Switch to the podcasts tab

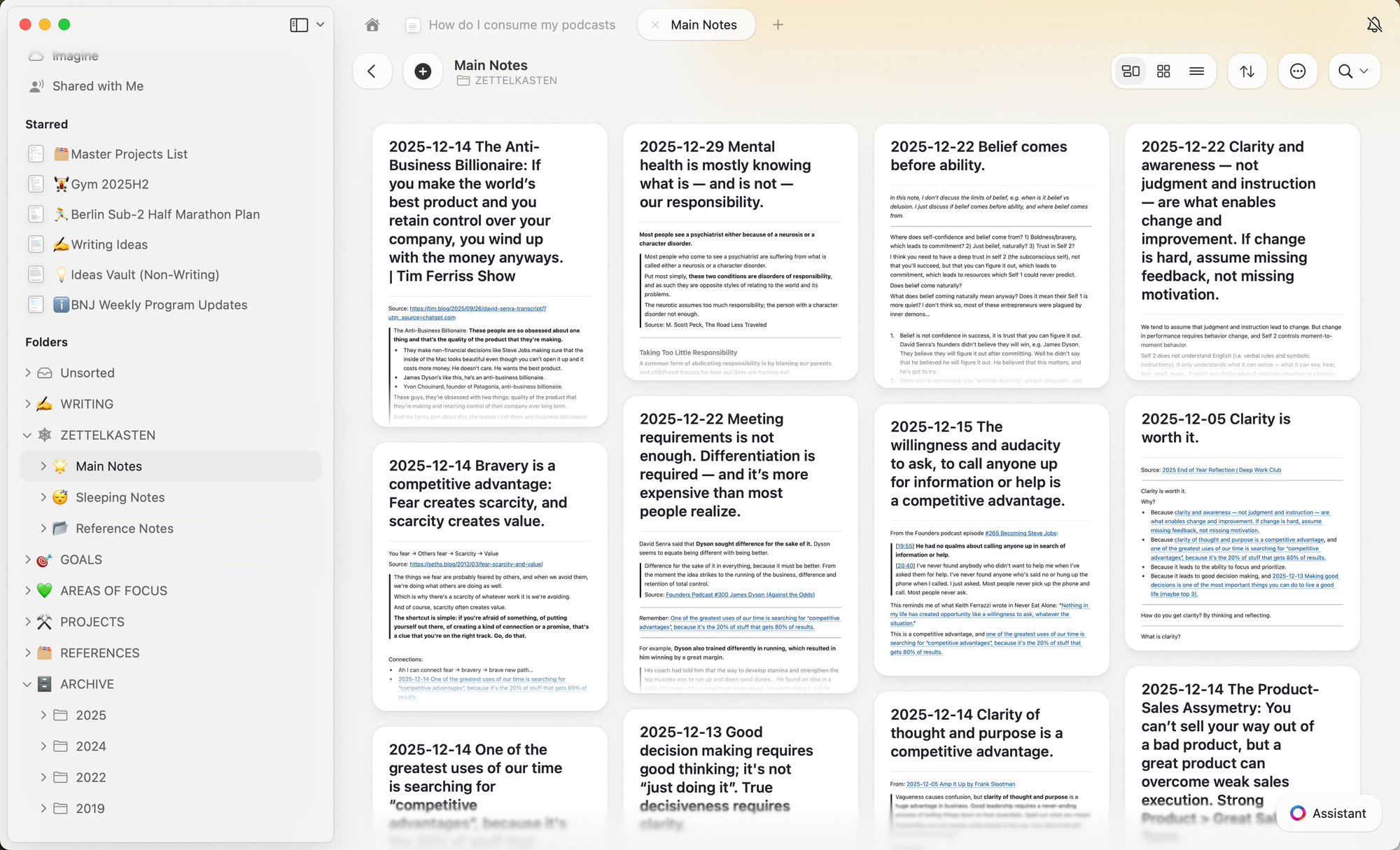tap(521, 25)
